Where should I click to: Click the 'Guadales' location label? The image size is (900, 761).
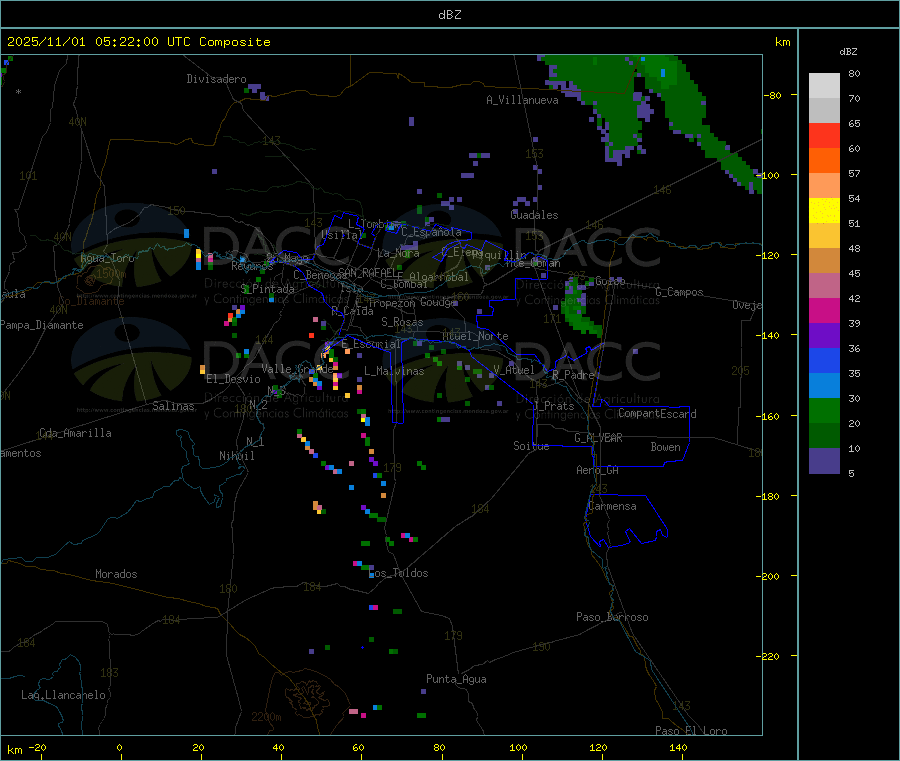point(534,215)
